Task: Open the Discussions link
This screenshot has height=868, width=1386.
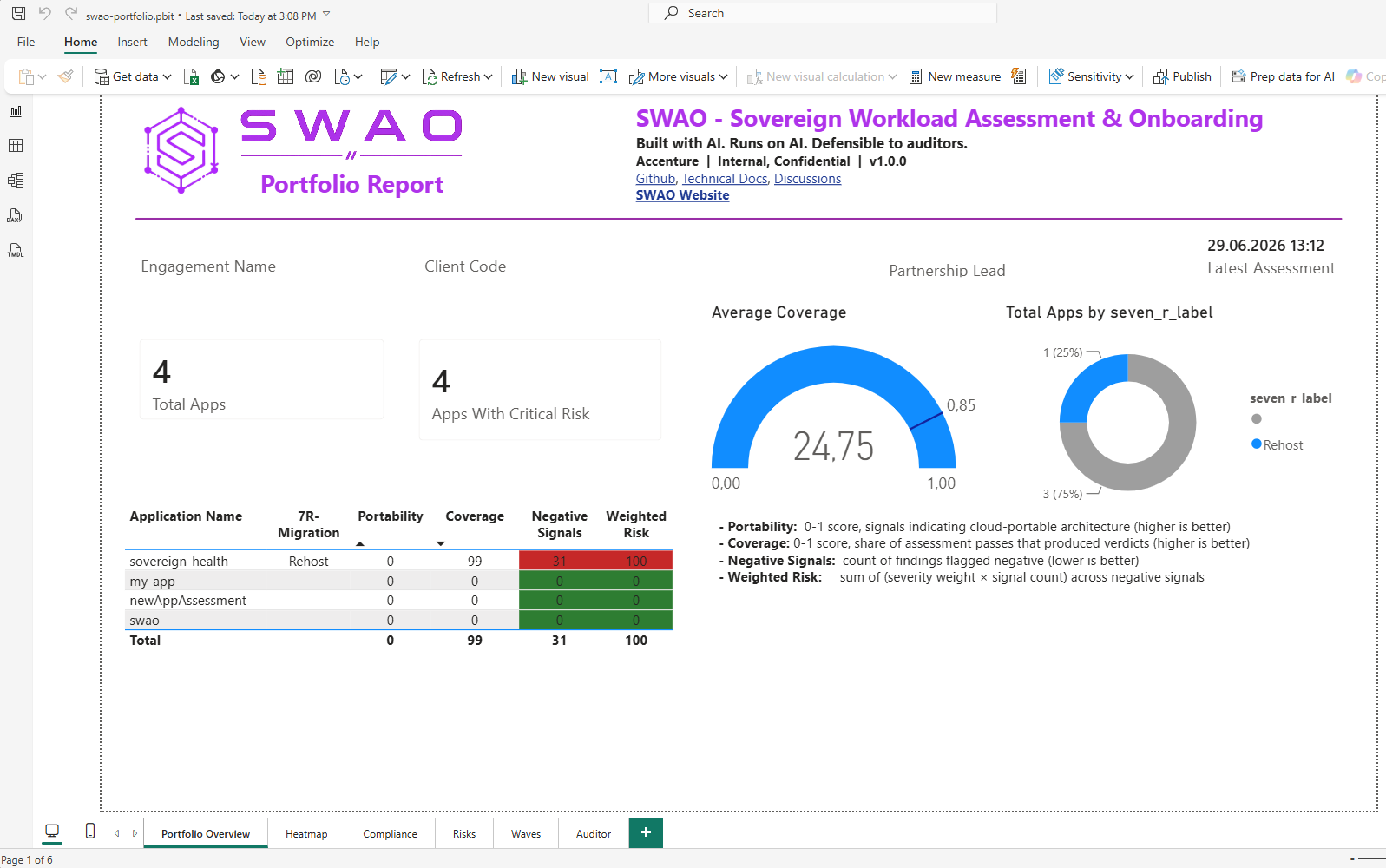Action: pyautogui.click(x=807, y=179)
